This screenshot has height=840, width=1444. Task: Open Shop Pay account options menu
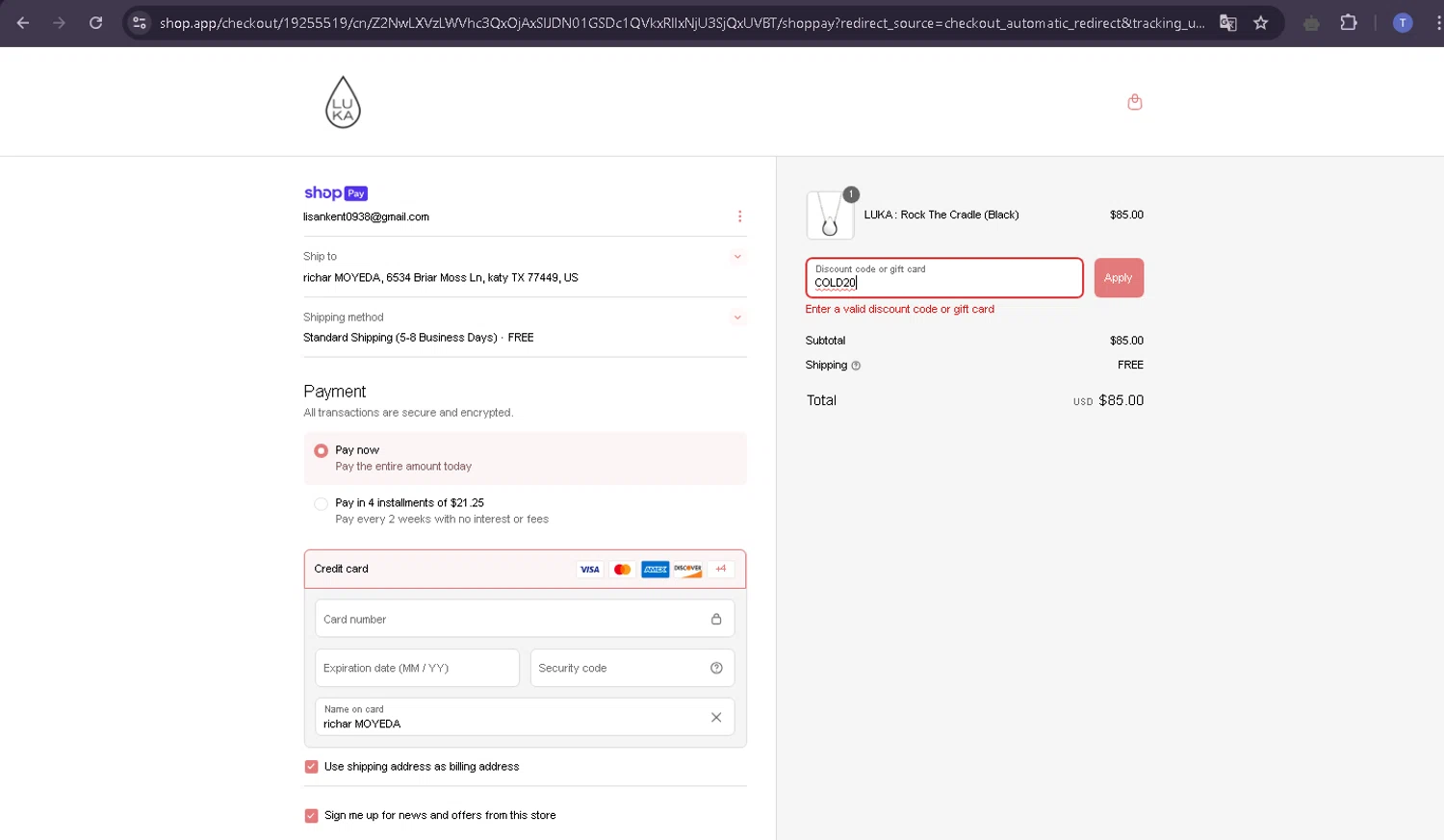point(739,216)
